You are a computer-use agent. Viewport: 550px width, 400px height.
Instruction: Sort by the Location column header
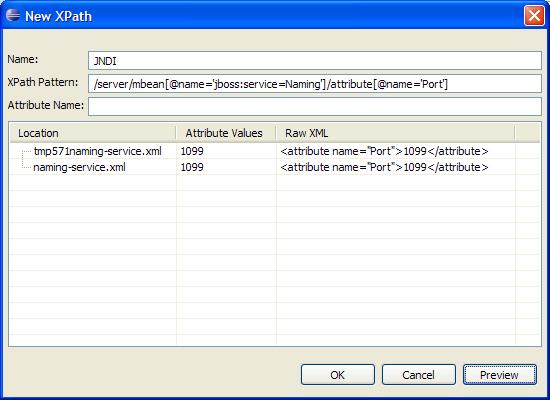[93, 133]
